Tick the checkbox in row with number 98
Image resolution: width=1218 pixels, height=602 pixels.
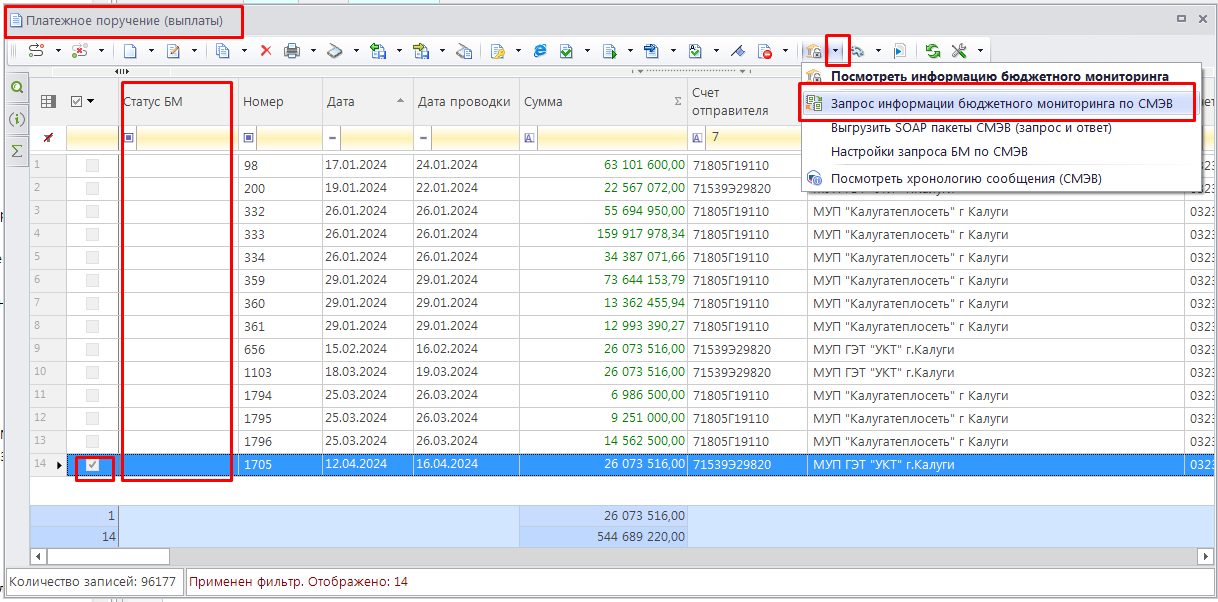pyautogui.click(x=92, y=165)
